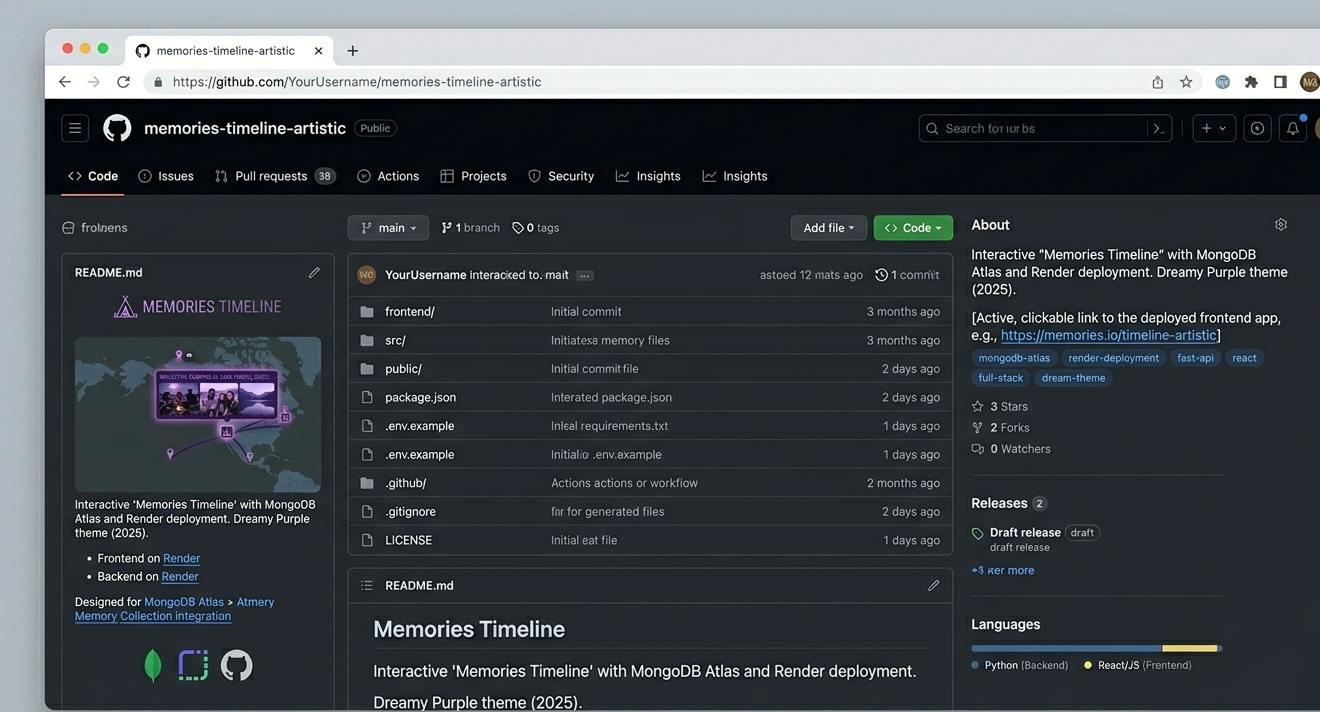This screenshot has height=712, width=1320.
Task: Click the GitHub Octocat logo in README
Action: [x=237, y=665]
